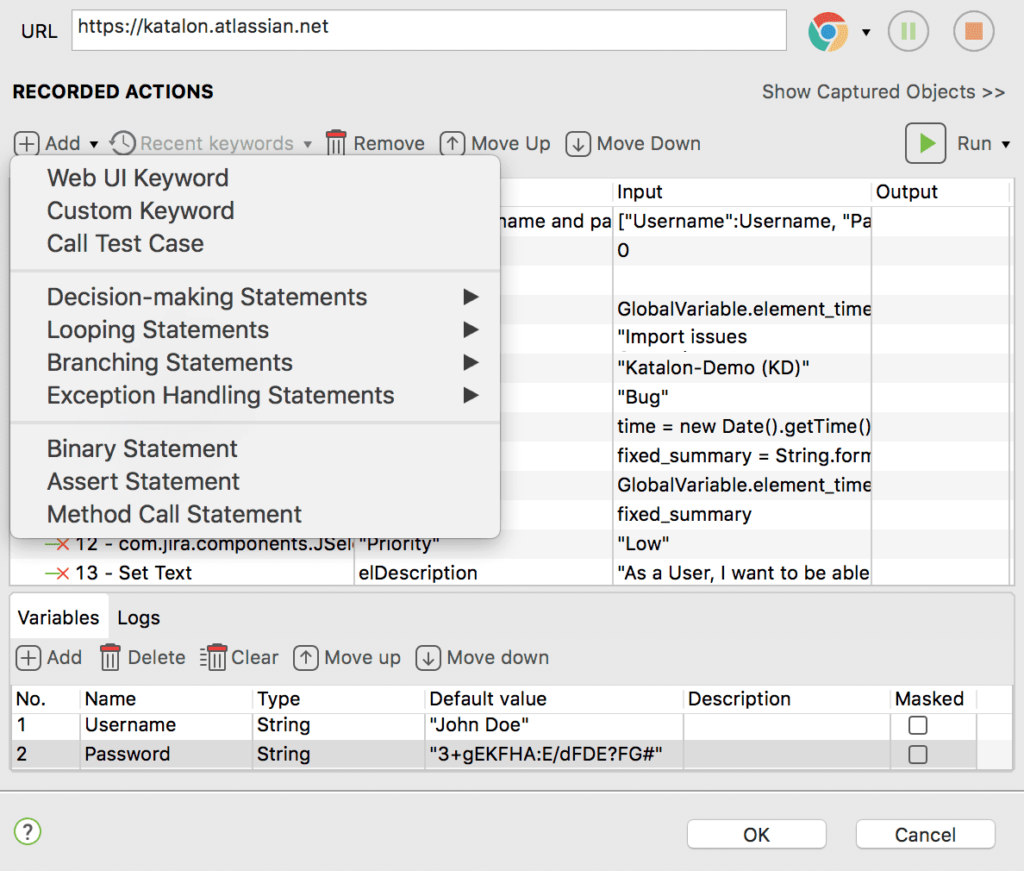Pause the current recording session
Viewport: 1024px width, 871px height.
click(908, 31)
